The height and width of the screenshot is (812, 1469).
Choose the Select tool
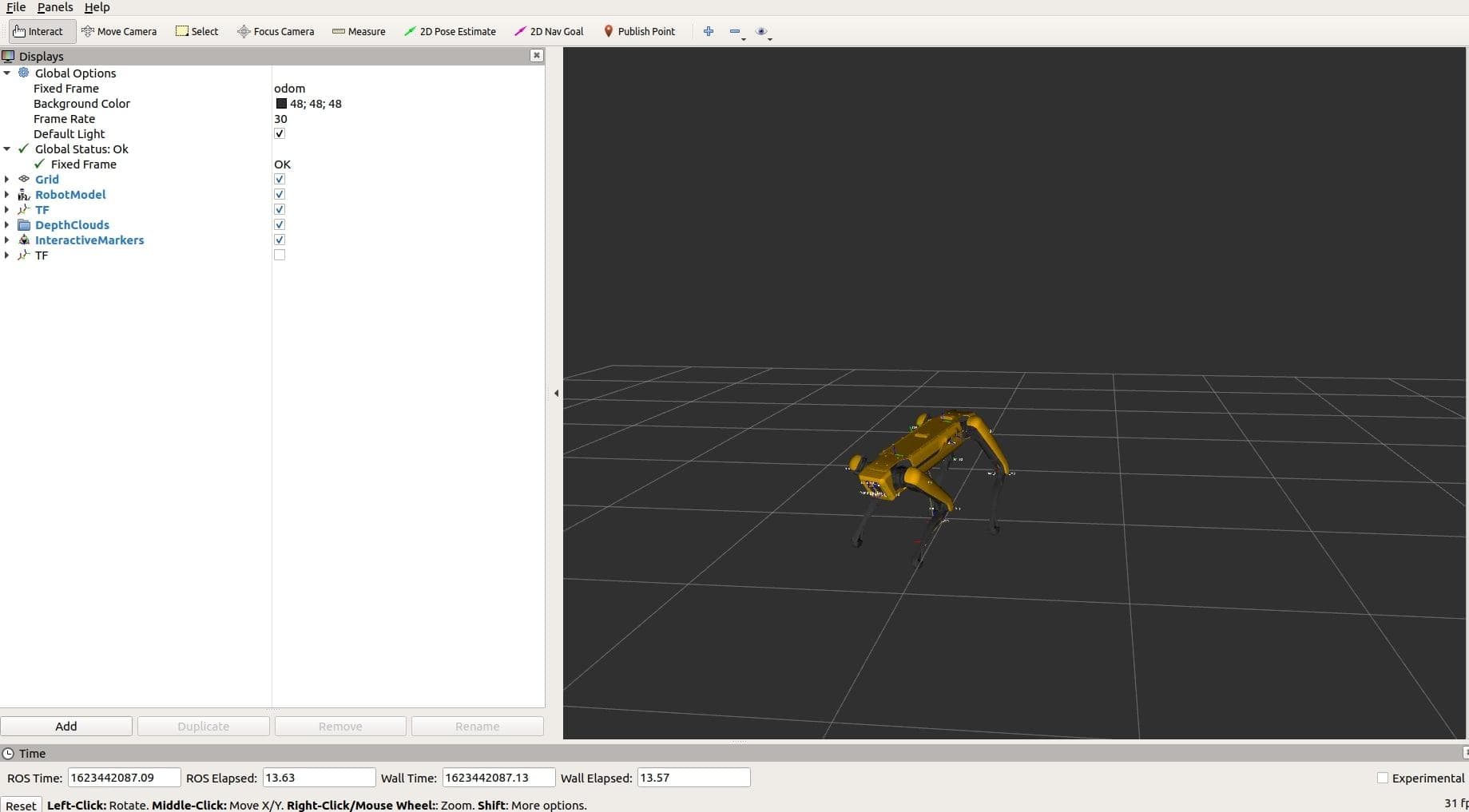[x=197, y=31]
